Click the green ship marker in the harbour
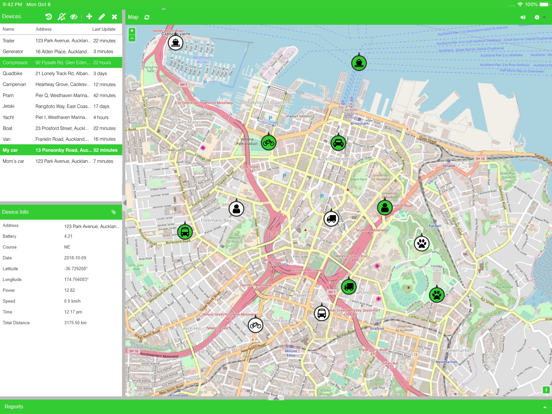The width and height of the screenshot is (552, 414). pyautogui.click(x=359, y=63)
